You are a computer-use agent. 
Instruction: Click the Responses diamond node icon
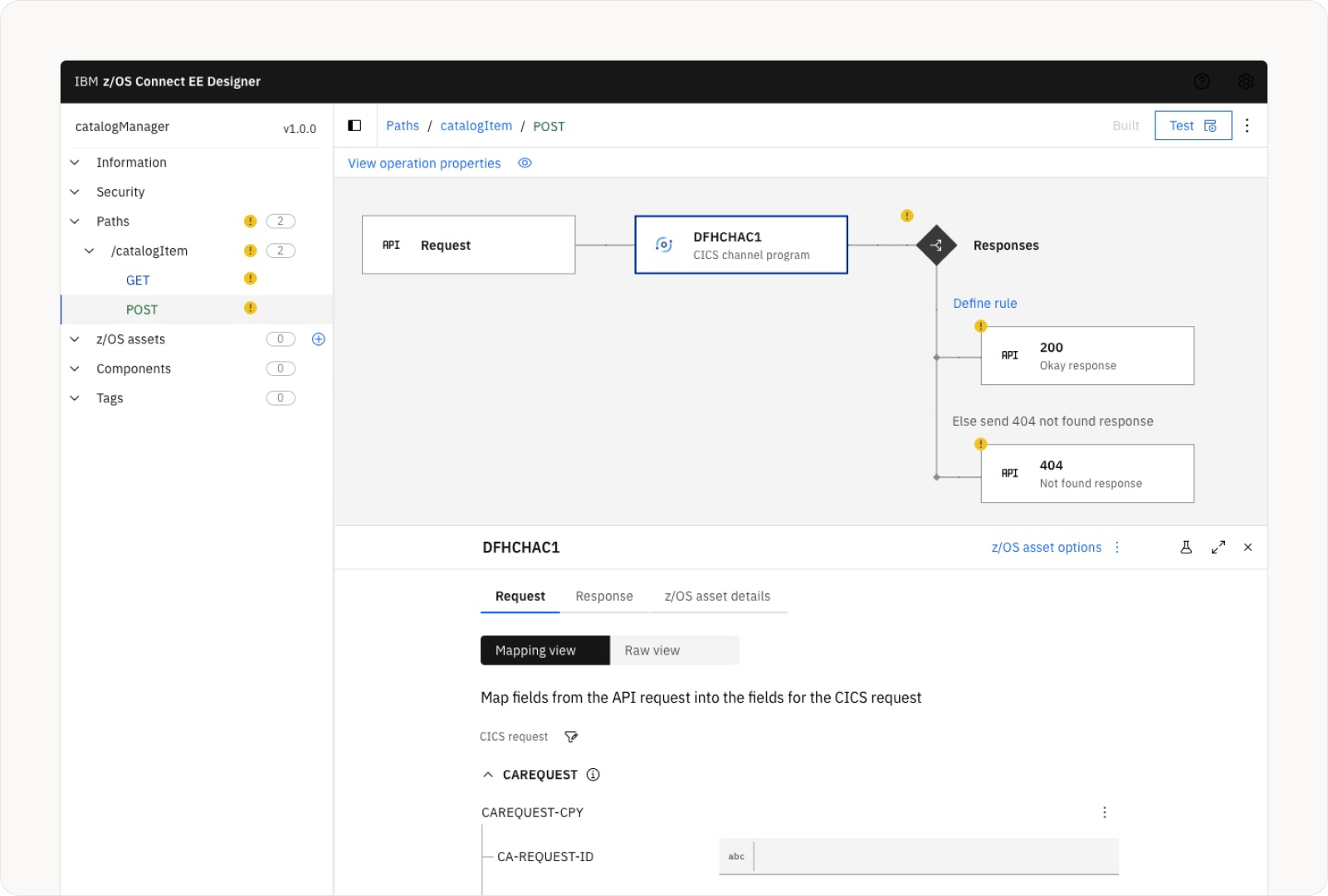tap(936, 245)
